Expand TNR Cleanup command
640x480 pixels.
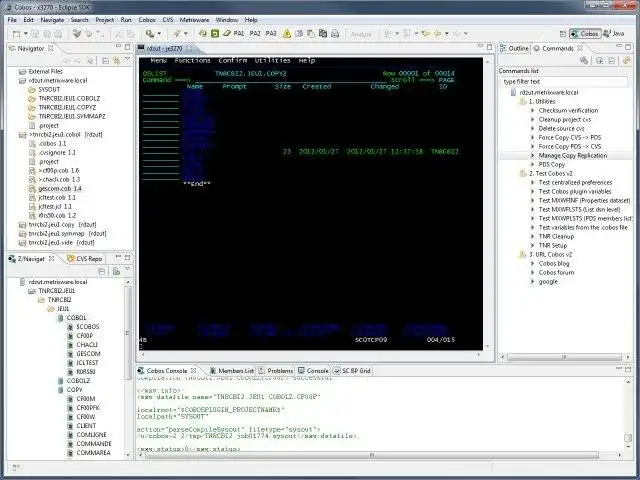pos(532,236)
